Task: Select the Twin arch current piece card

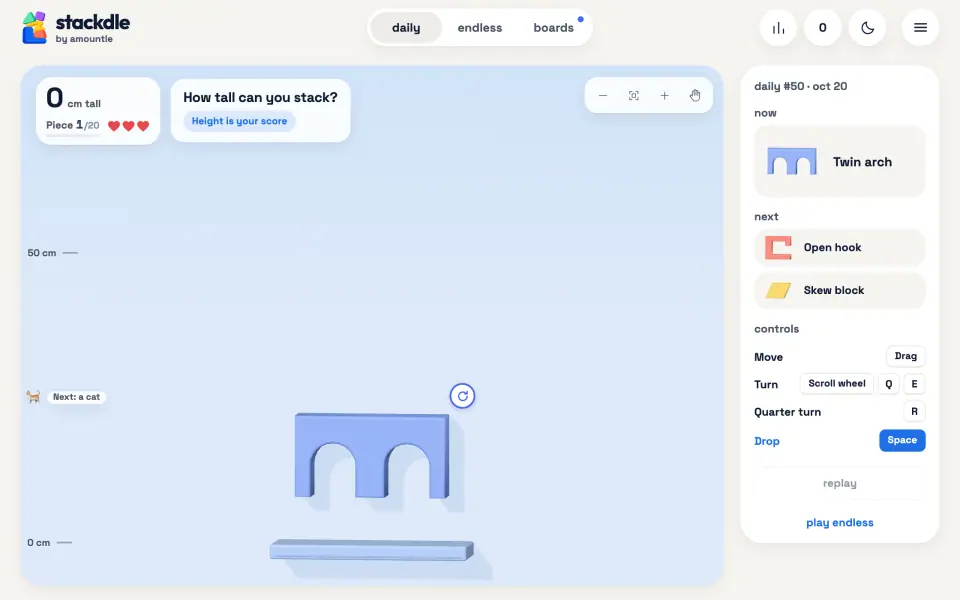Action: coord(839,162)
